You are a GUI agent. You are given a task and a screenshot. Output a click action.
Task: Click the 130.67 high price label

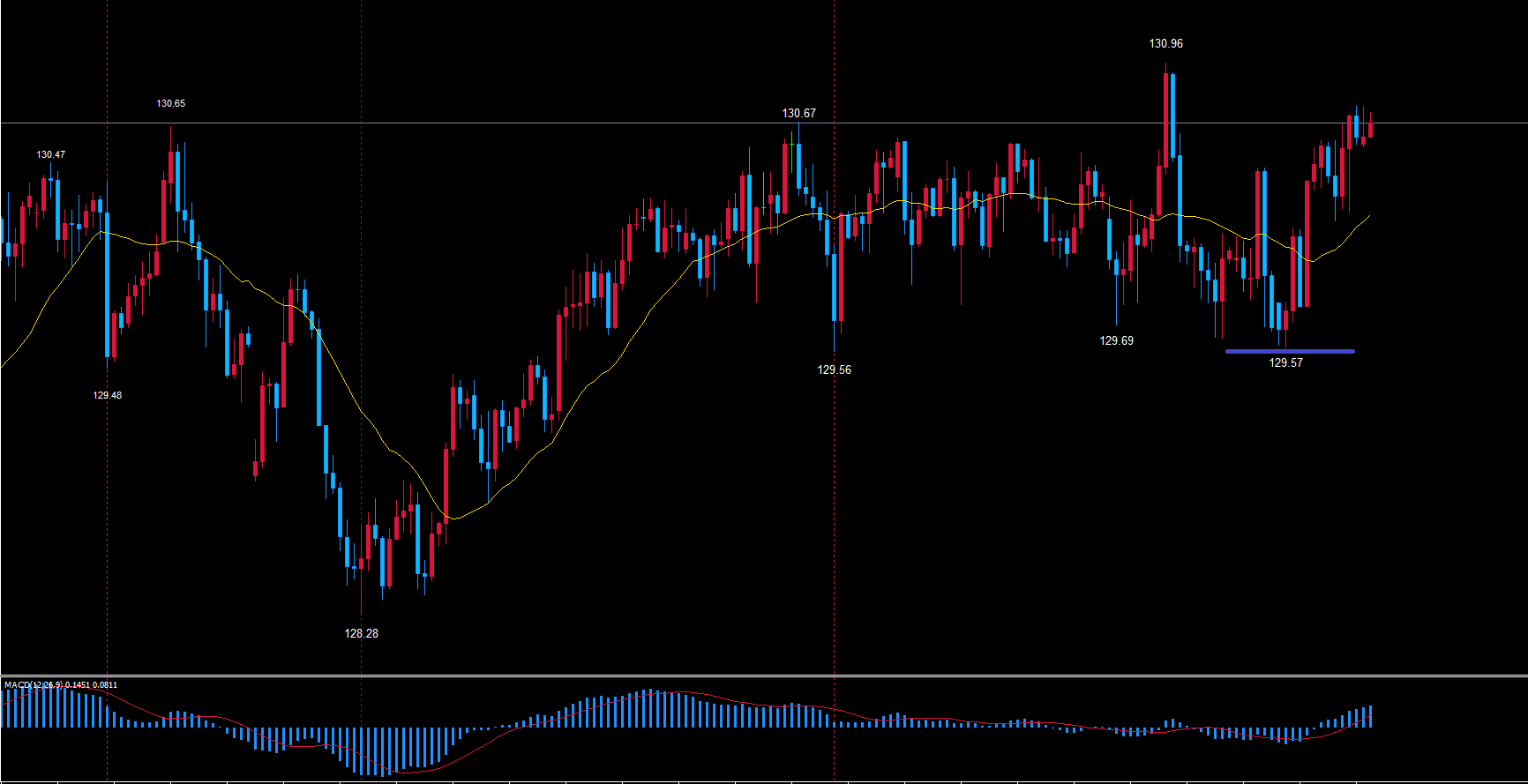point(798,113)
